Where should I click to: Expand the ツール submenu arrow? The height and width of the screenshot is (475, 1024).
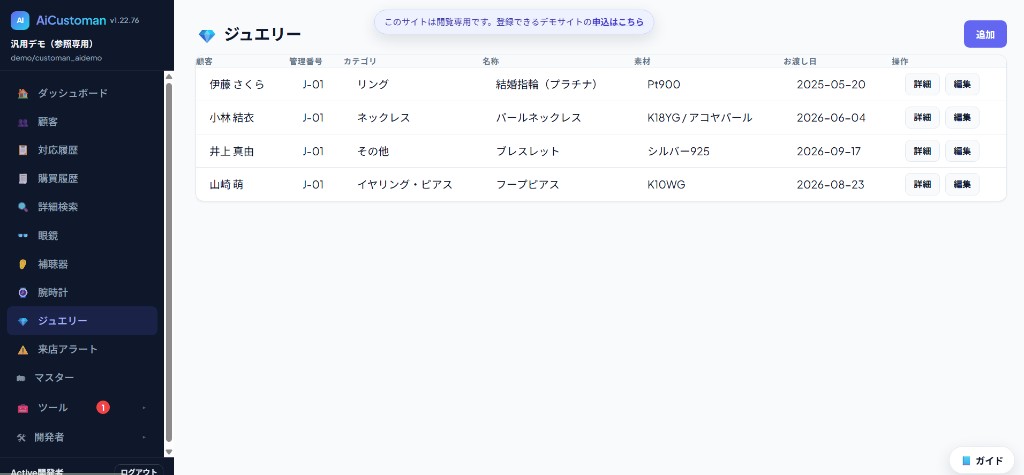tap(144, 408)
